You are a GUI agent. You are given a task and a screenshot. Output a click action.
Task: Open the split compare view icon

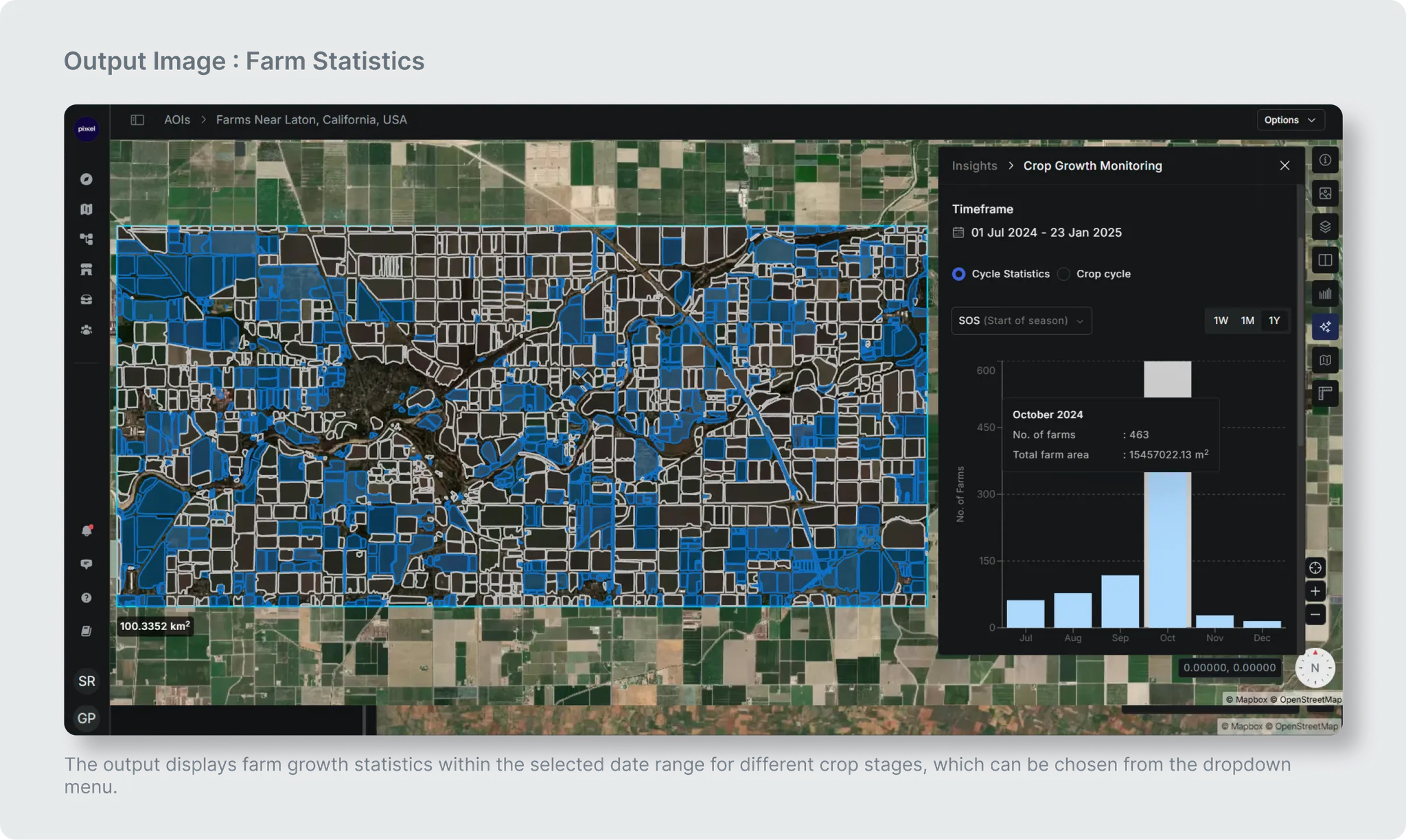(1325, 260)
